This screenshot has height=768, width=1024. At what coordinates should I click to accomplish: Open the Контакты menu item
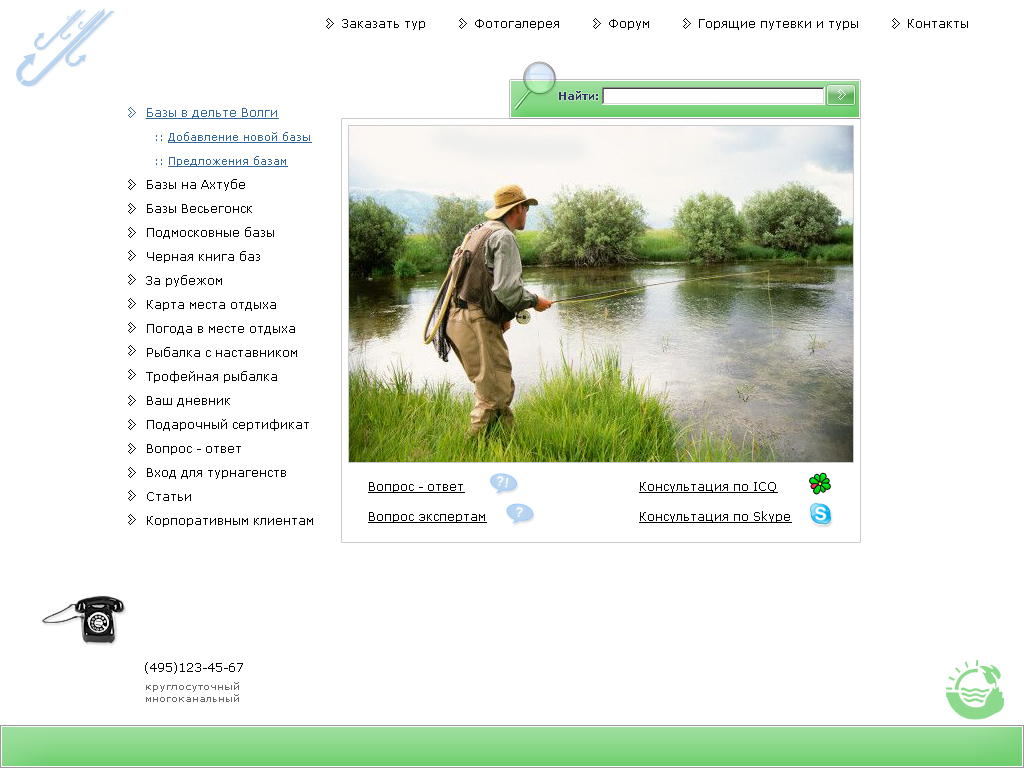click(x=938, y=22)
